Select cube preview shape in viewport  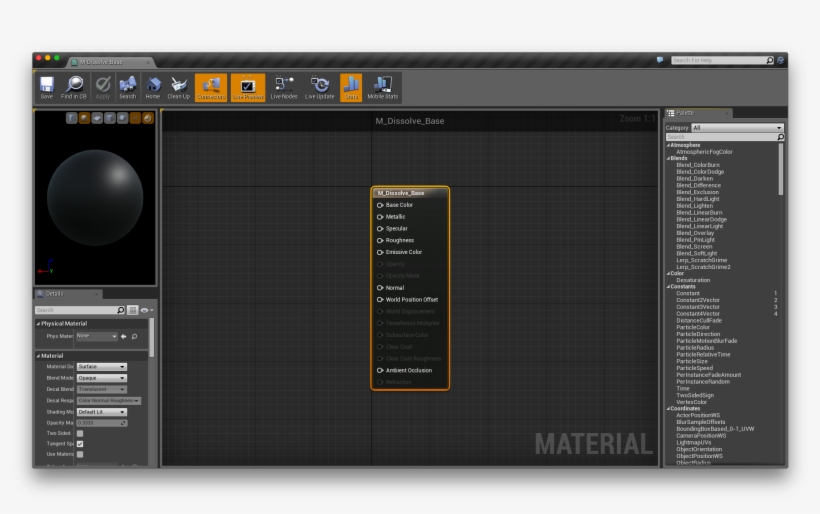(109, 118)
